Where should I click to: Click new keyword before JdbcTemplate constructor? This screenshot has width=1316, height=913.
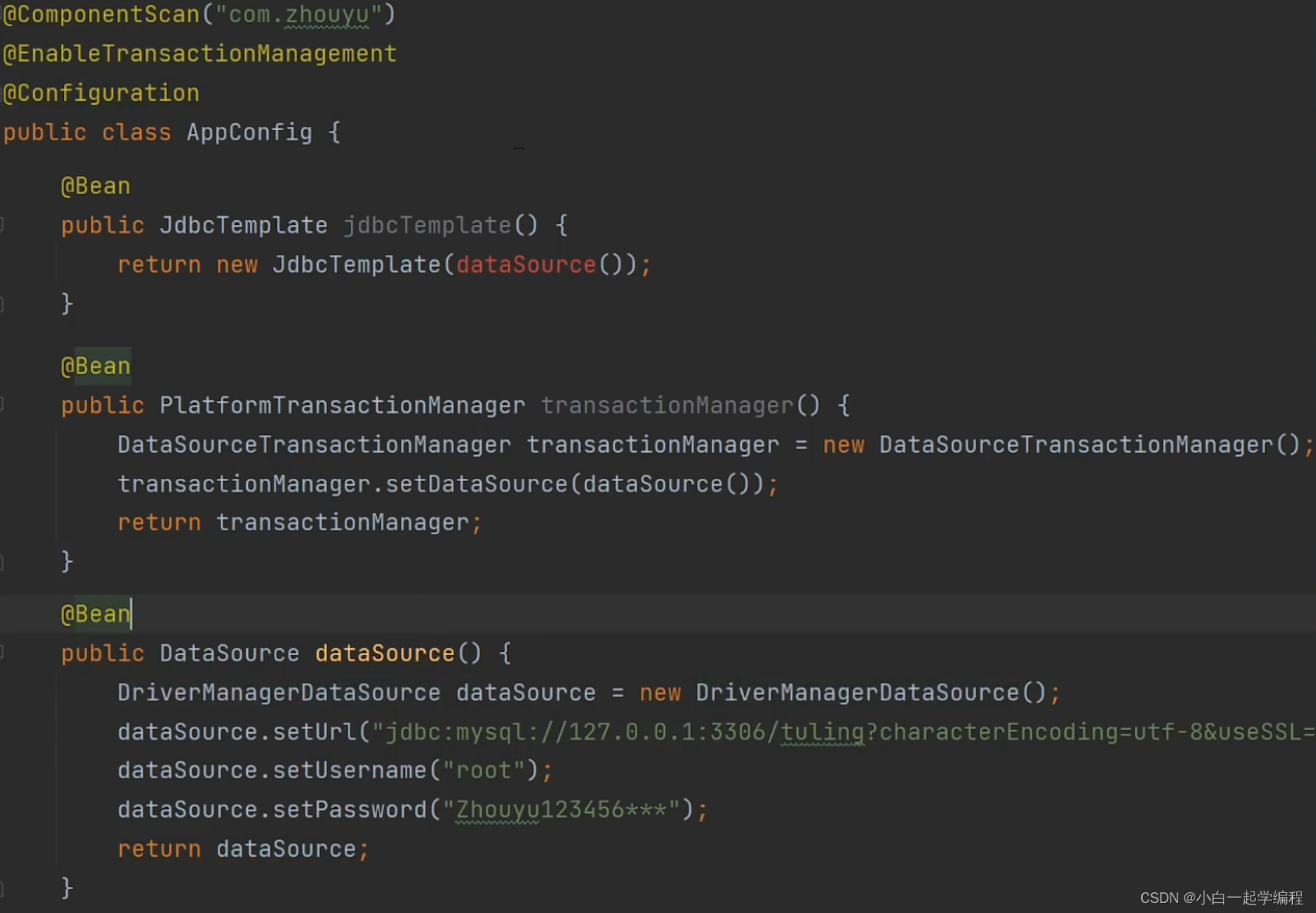237,265
